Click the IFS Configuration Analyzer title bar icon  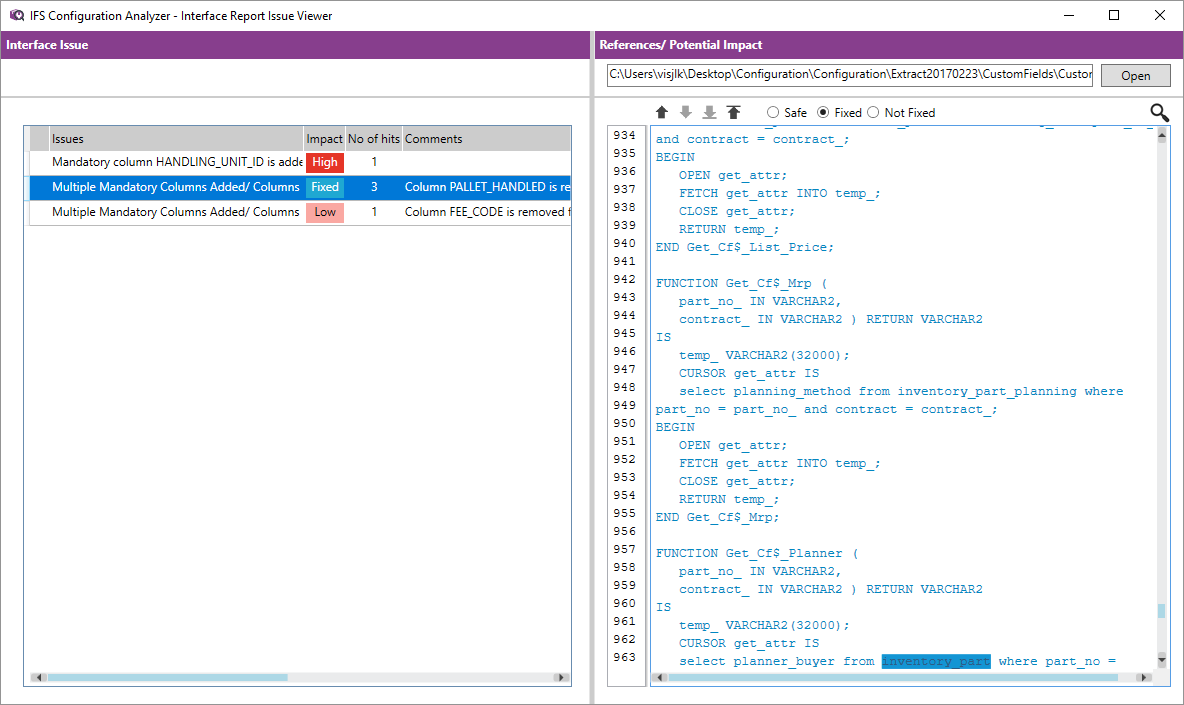point(16,16)
